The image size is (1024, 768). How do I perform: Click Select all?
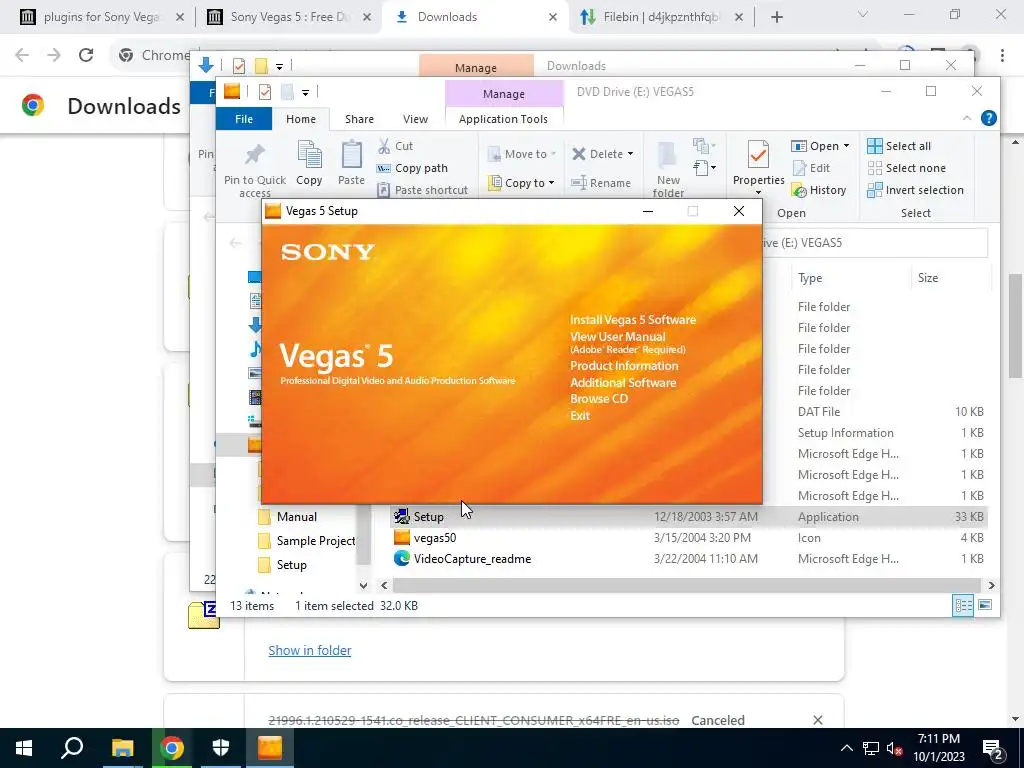click(x=899, y=146)
